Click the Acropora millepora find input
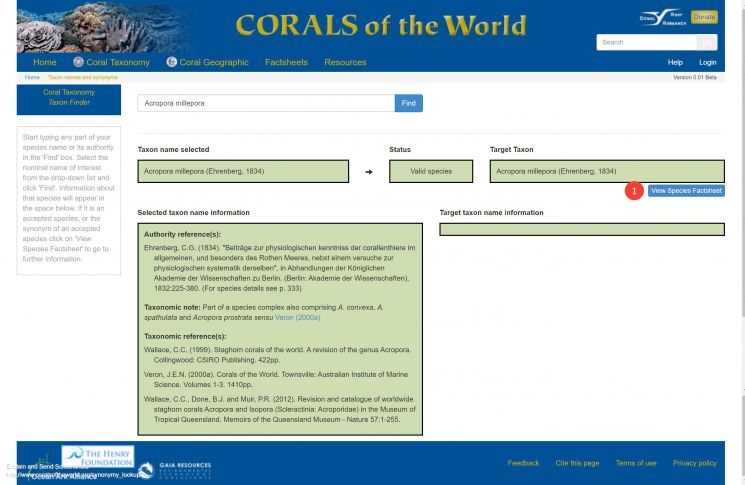 [x=266, y=103]
